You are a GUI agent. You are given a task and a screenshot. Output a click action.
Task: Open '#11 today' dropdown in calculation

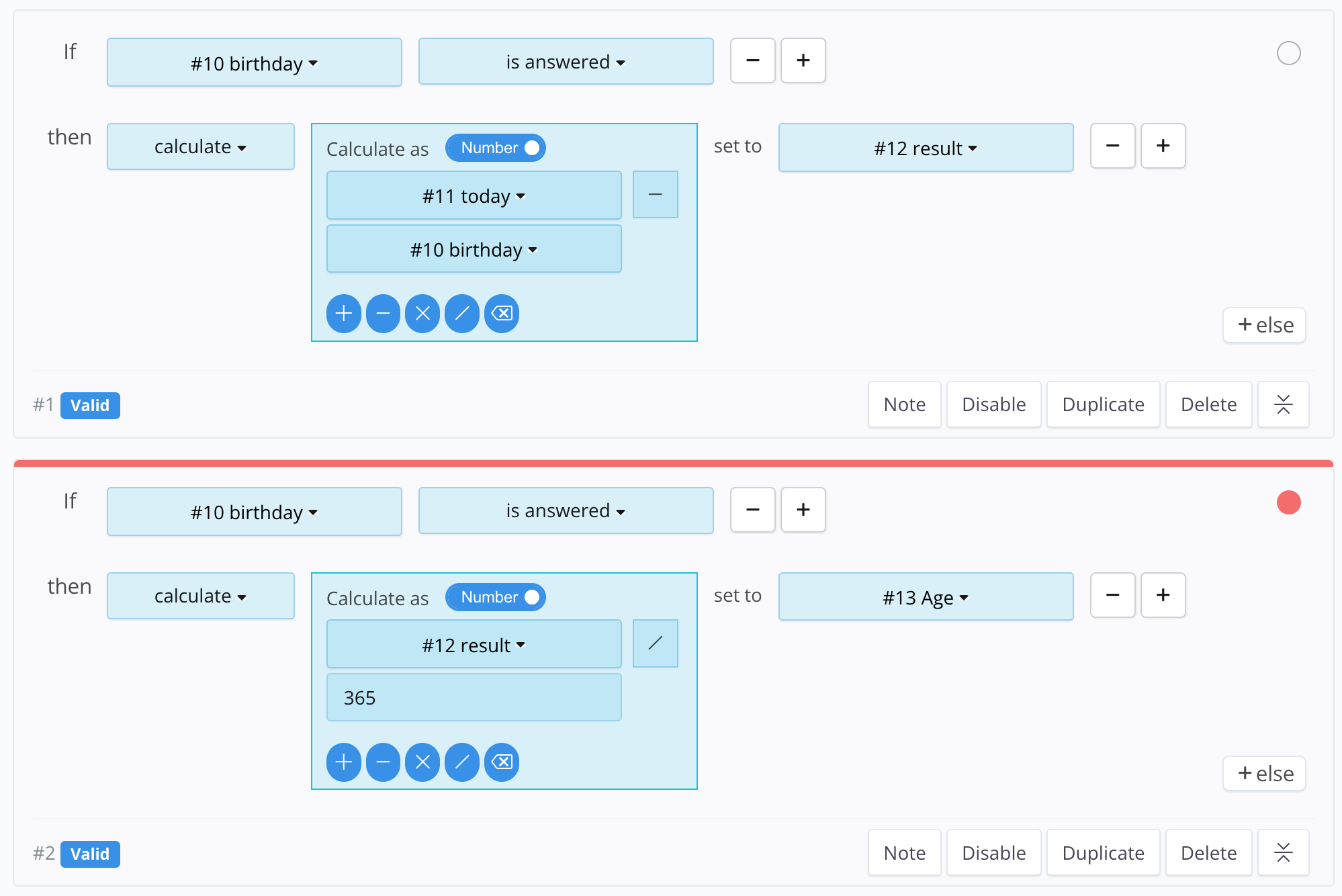[x=474, y=195]
